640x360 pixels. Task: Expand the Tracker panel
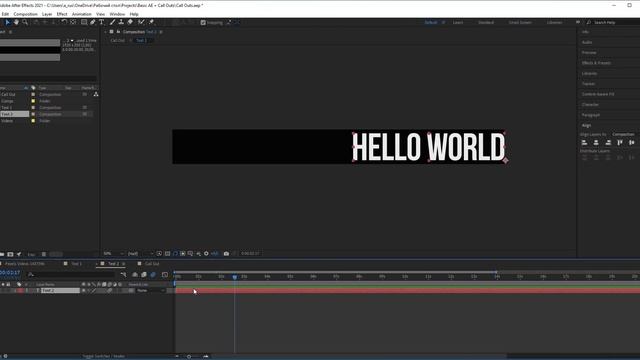click(x=588, y=84)
